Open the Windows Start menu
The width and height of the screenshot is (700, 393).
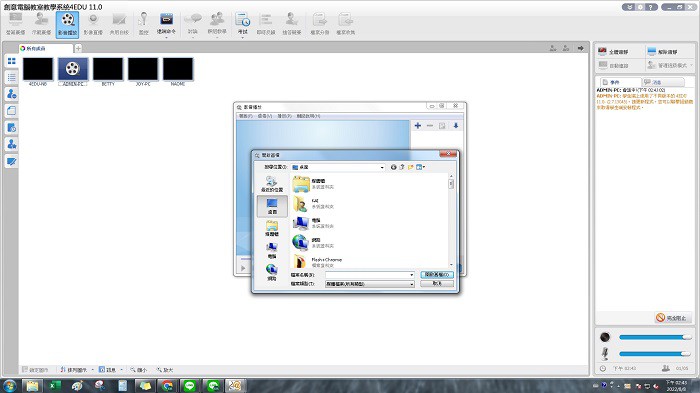coord(9,385)
